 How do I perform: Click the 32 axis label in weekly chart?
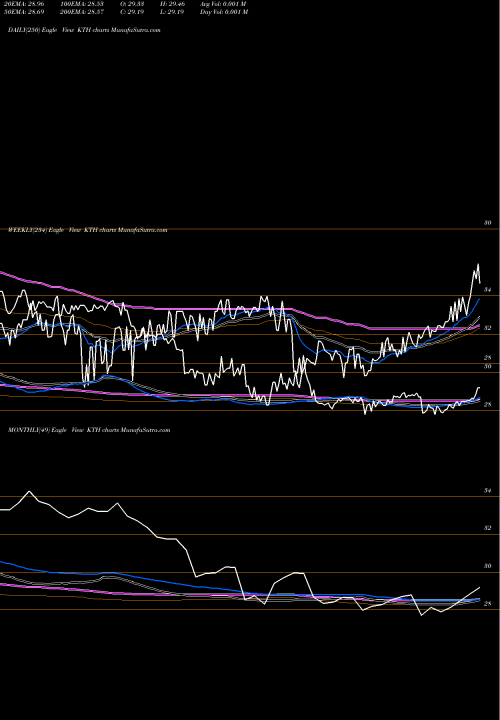point(488,328)
